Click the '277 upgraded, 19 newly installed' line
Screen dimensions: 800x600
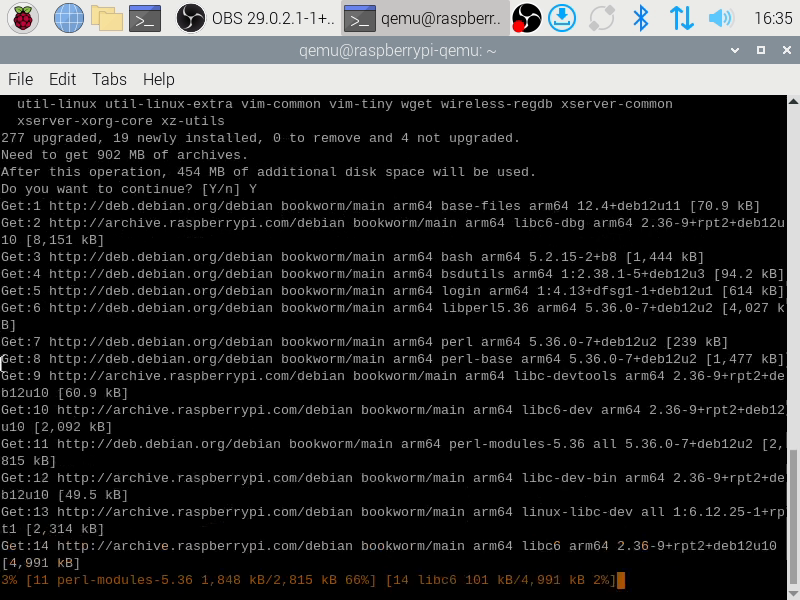pos(260,138)
